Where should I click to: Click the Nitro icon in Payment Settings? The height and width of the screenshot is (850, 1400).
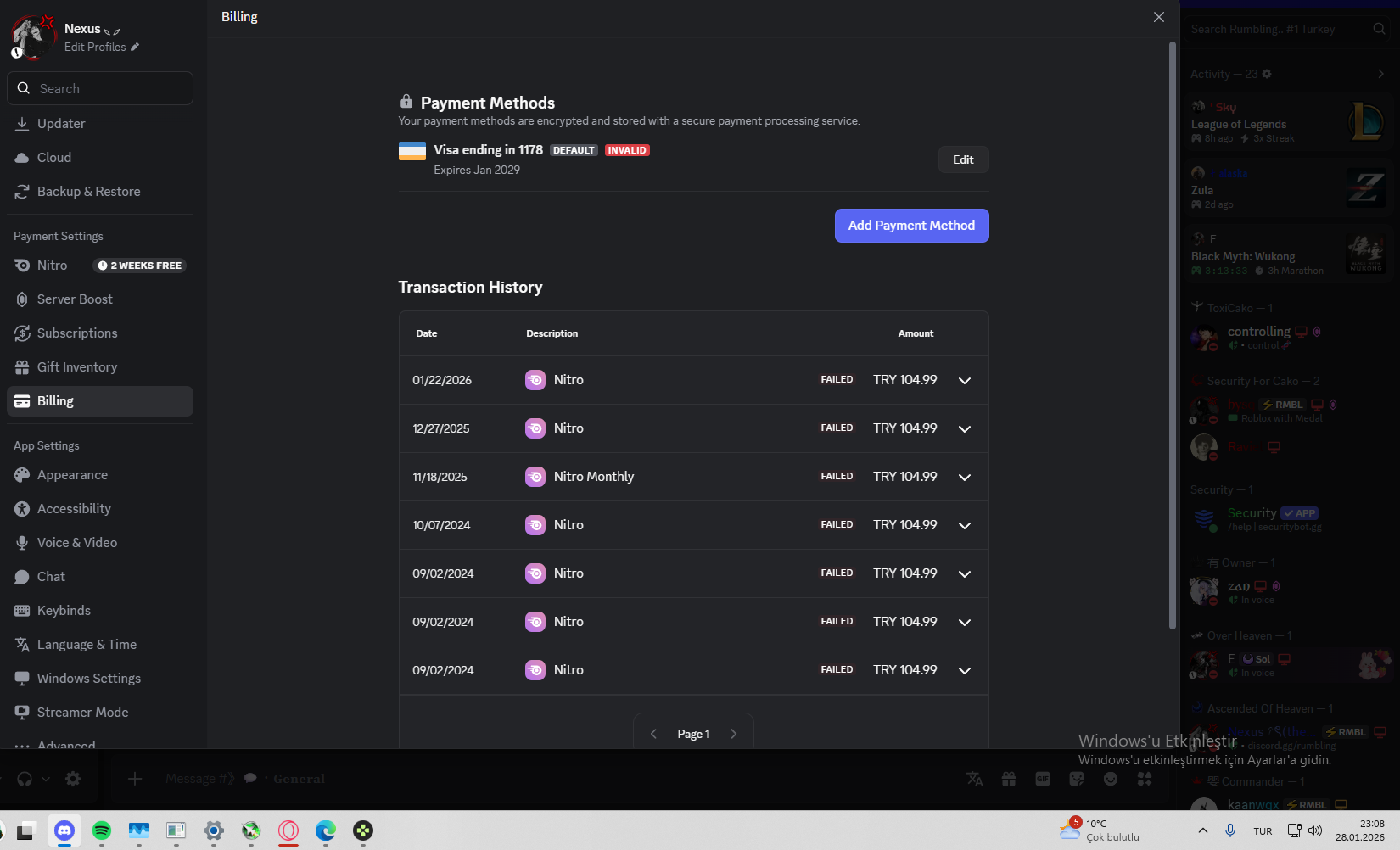(22, 266)
